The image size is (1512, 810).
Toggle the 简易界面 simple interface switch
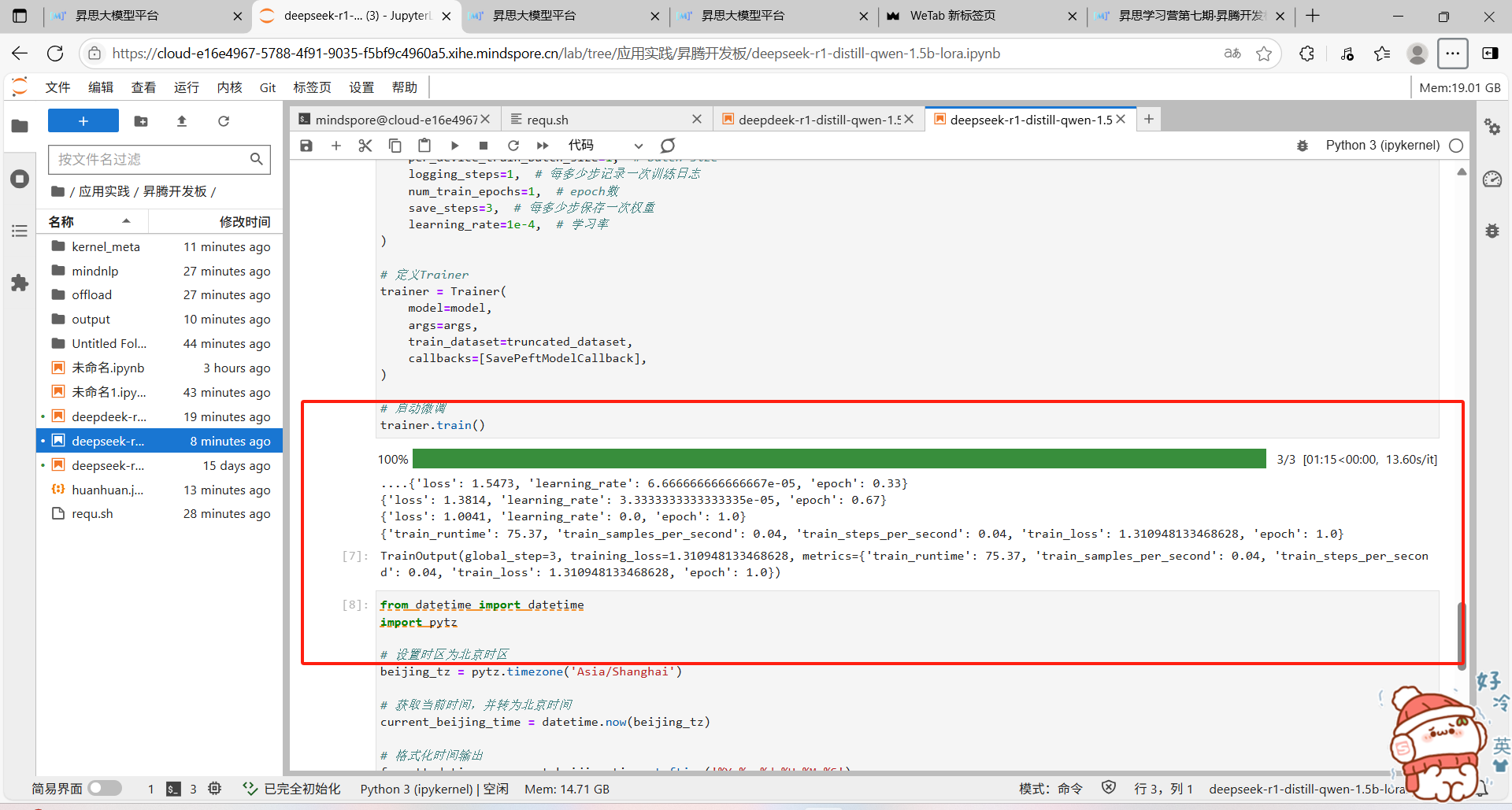[x=105, y=788]
